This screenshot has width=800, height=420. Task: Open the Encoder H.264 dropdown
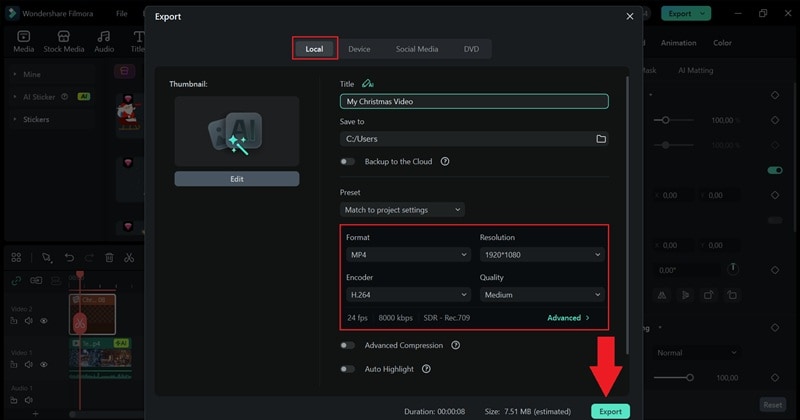point(408,294)
